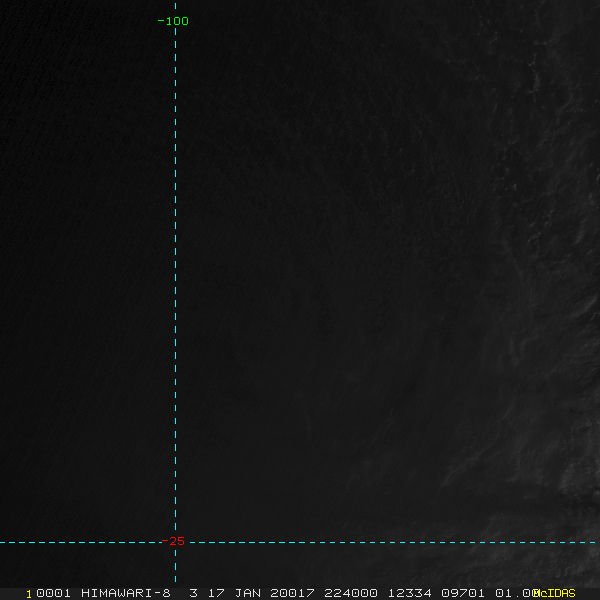Image resolution: width=600 pixels, height=600 pixels.
Task: Click the green -100 longitude label
Action: coord(174,21)
